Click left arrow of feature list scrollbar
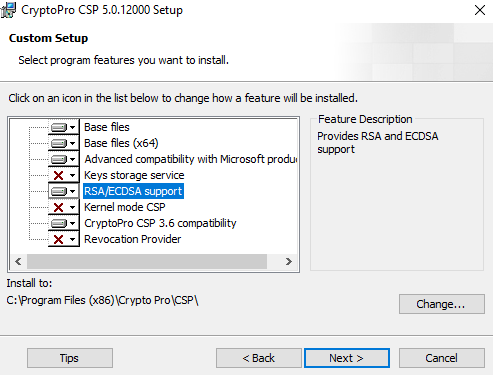493x375 pixels. pyautogui.click(x=18, y=261)
